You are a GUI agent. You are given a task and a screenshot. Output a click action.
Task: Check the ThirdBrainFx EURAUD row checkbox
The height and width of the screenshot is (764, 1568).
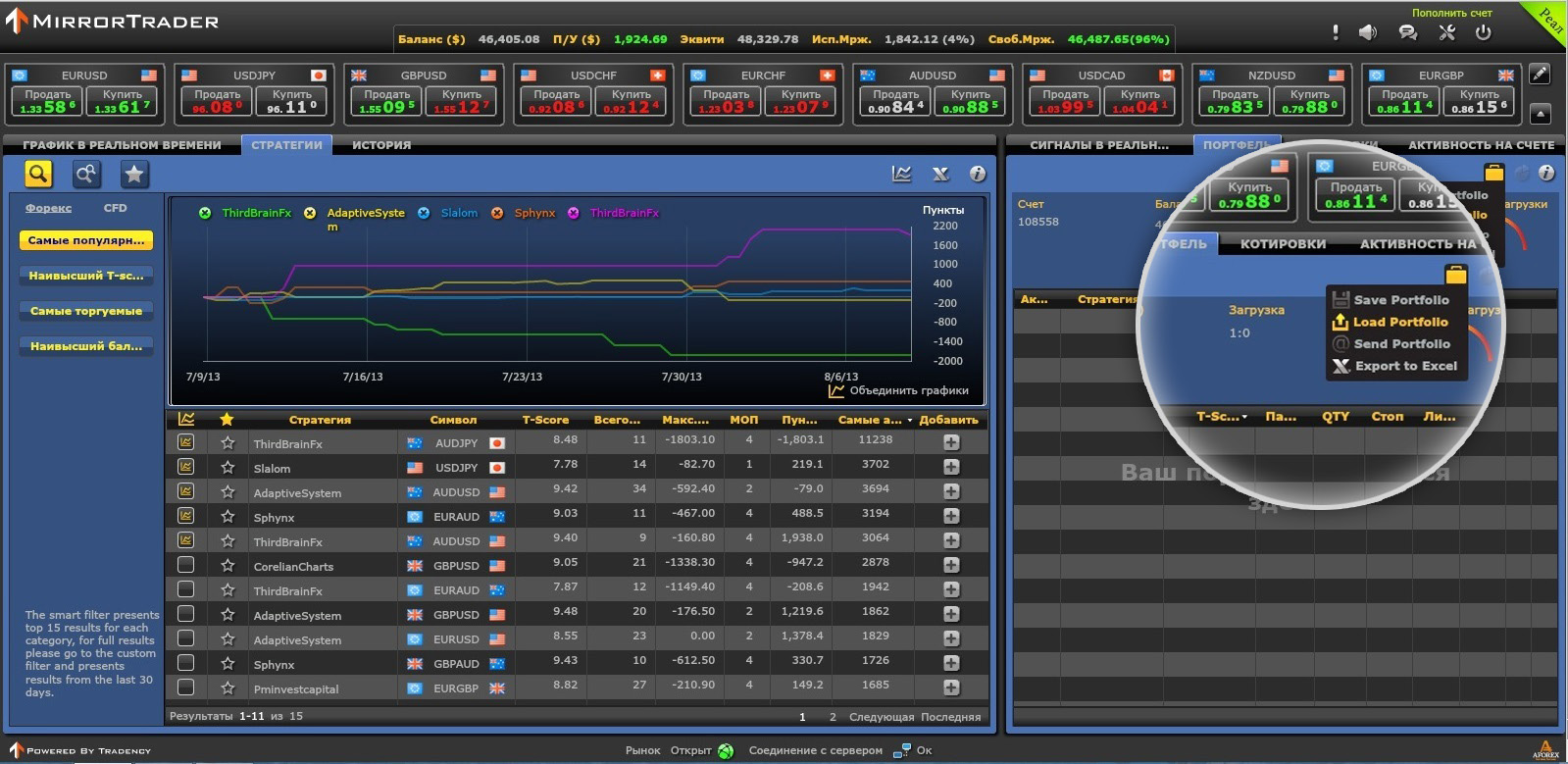pos(185,589)
